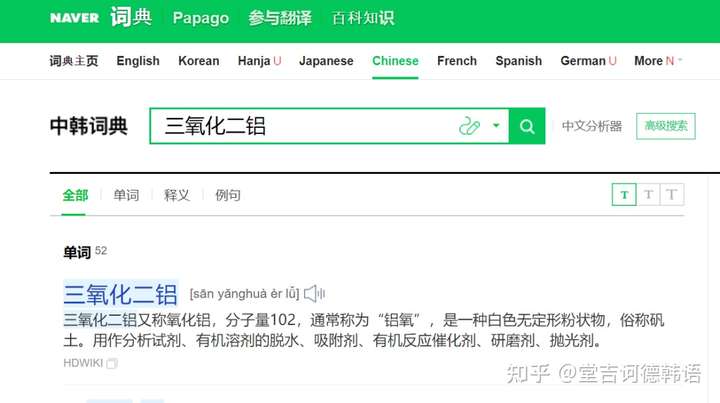Switch to the English dictionary
Image resolution: width=720 pixels, height=403 pixels.
138,61
